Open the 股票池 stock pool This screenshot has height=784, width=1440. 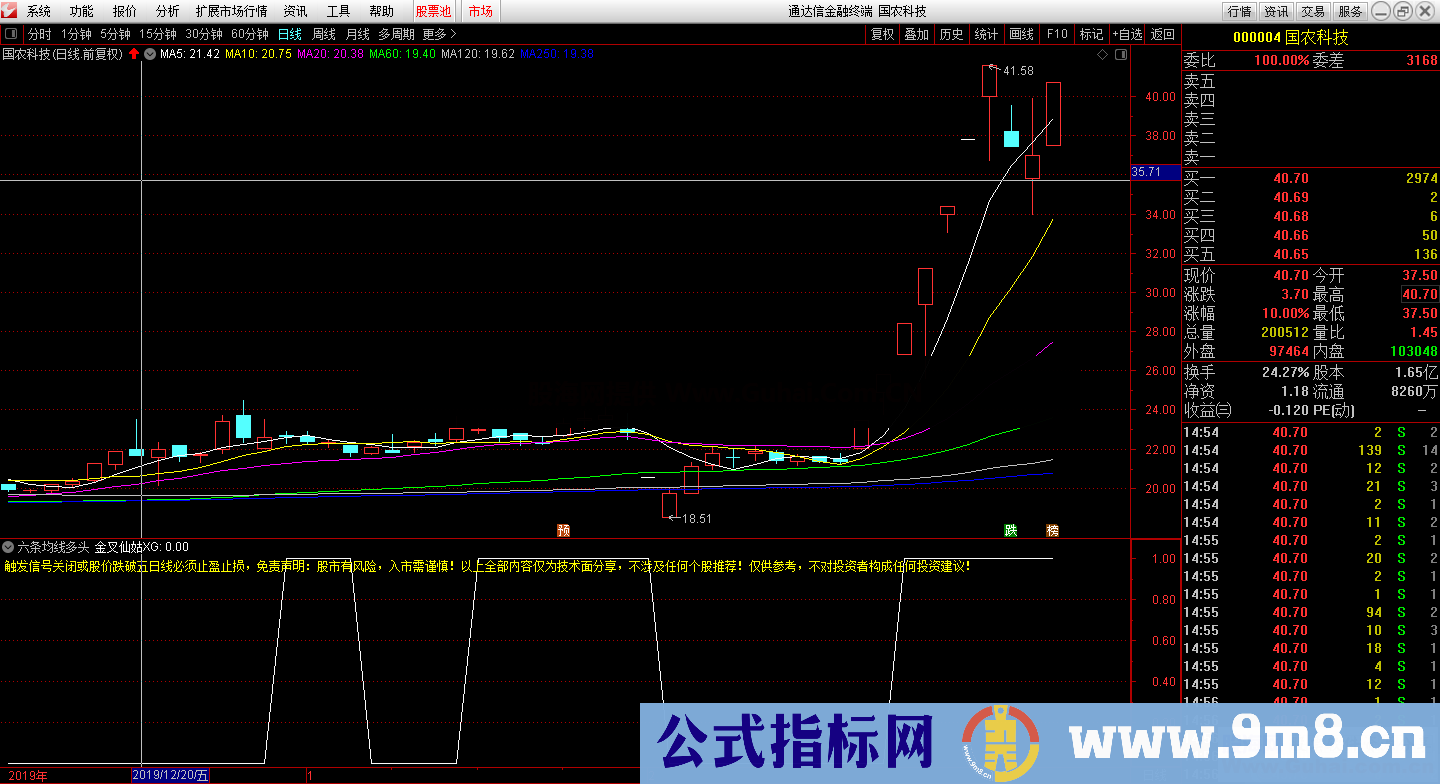[x=433, y=11]
